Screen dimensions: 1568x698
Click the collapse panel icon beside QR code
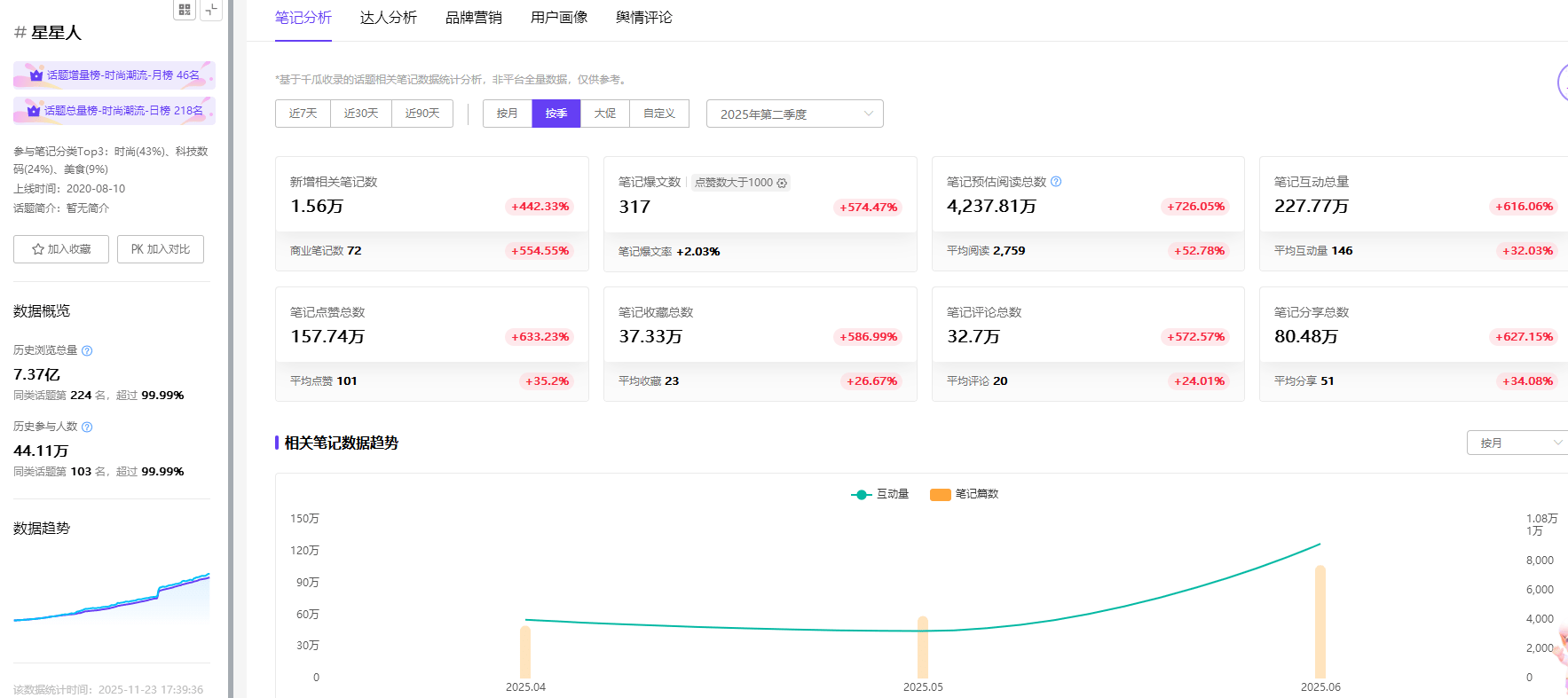[x=211, y=10]
